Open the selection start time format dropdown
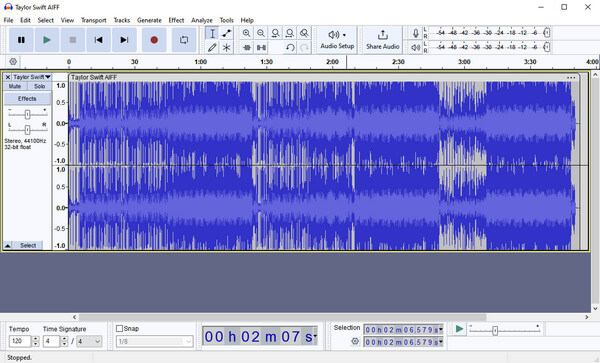 440,329
